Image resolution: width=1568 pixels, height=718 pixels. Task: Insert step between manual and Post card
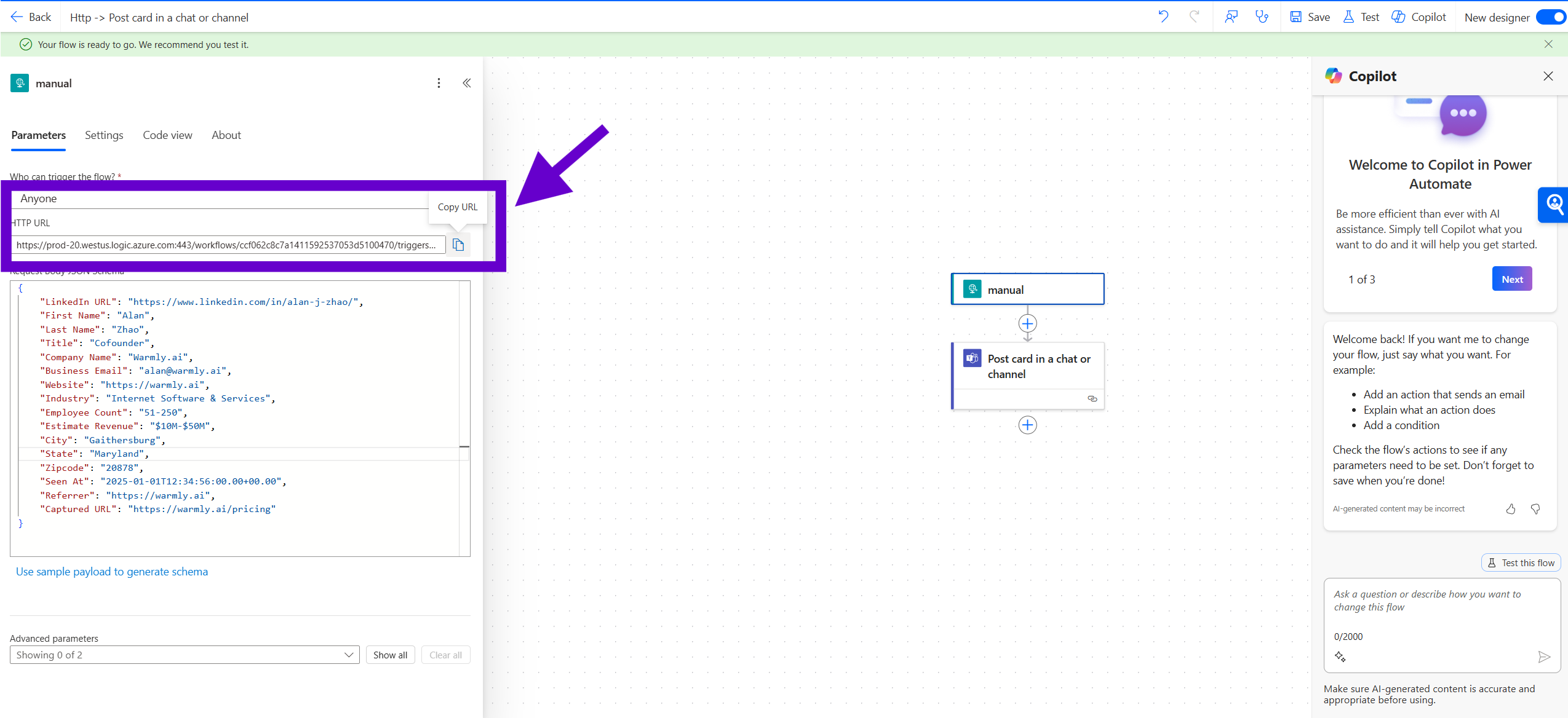tap(1027, 323)
